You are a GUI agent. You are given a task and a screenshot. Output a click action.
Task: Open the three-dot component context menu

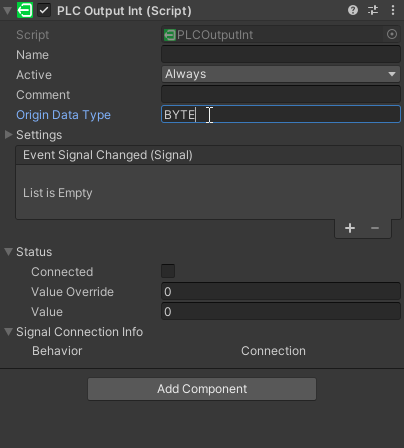[x=393, y=10]
